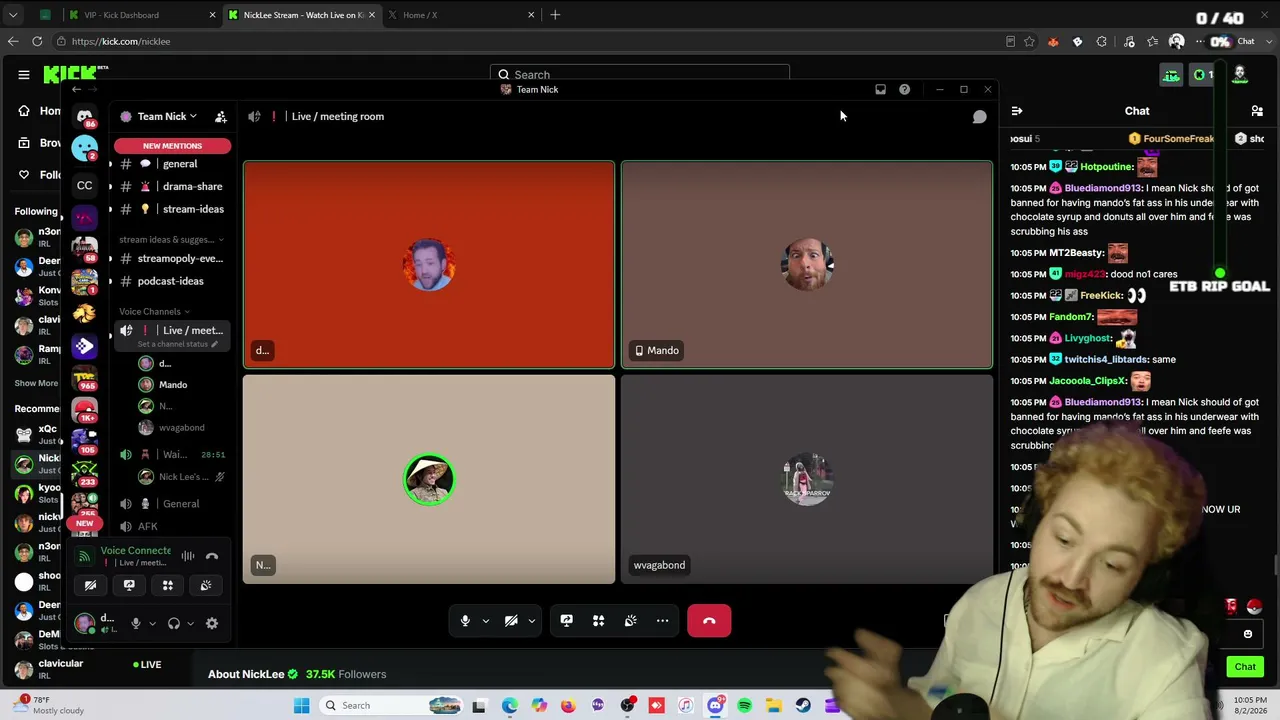Click the Windows Start button
The height and width of the screenshot is (720, 1280).
click(301, 706)
